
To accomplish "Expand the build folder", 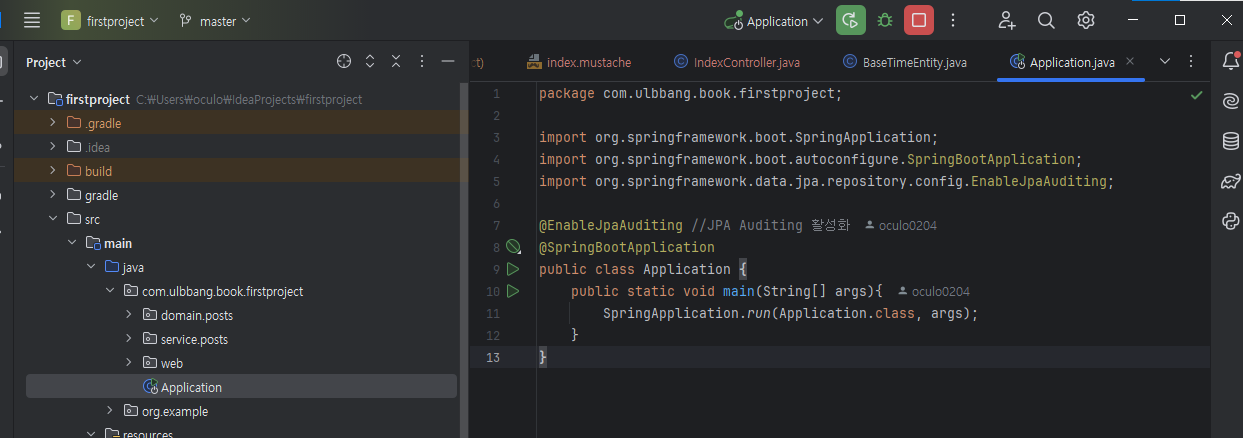I will tap(53, 171).
